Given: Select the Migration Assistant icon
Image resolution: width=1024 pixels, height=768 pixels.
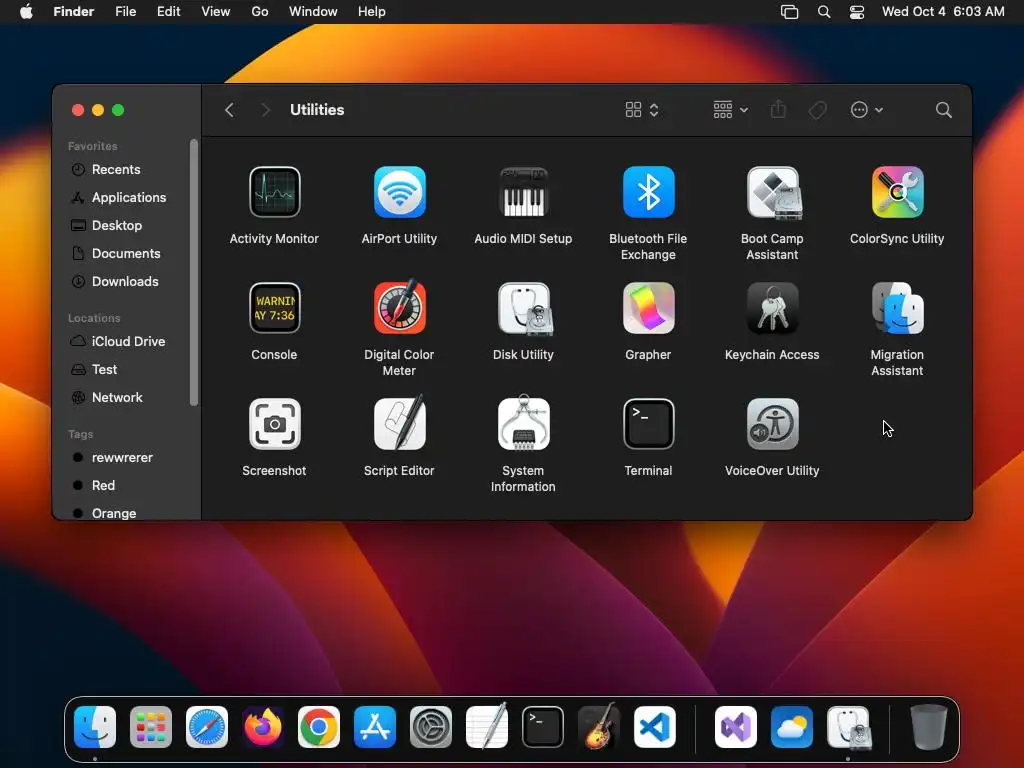Looking at the screenshot, I should click(897, 308).
